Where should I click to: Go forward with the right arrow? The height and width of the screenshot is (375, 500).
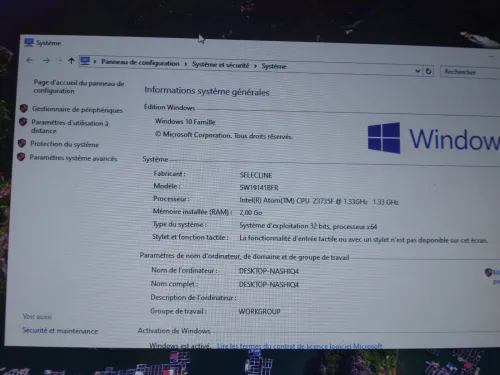pyautogui.click(x=46, y=61)
